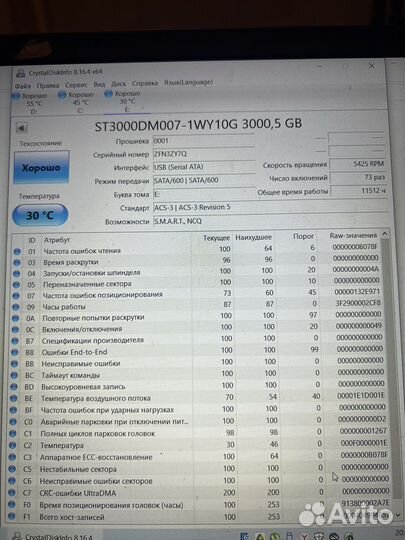Click status dot for C2 Температура
Image resolution: width=405 pixels, height=540 pixels.
12,445
